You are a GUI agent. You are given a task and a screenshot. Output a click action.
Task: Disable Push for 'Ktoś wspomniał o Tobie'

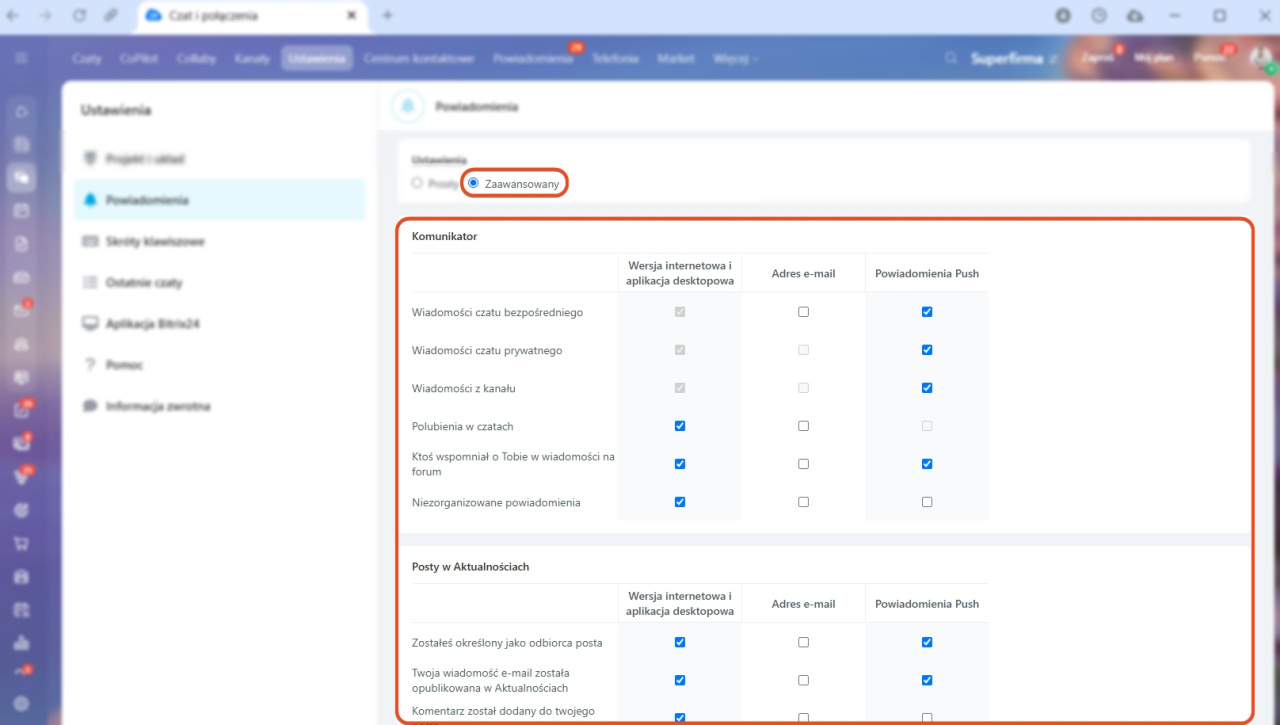point(927,464)
